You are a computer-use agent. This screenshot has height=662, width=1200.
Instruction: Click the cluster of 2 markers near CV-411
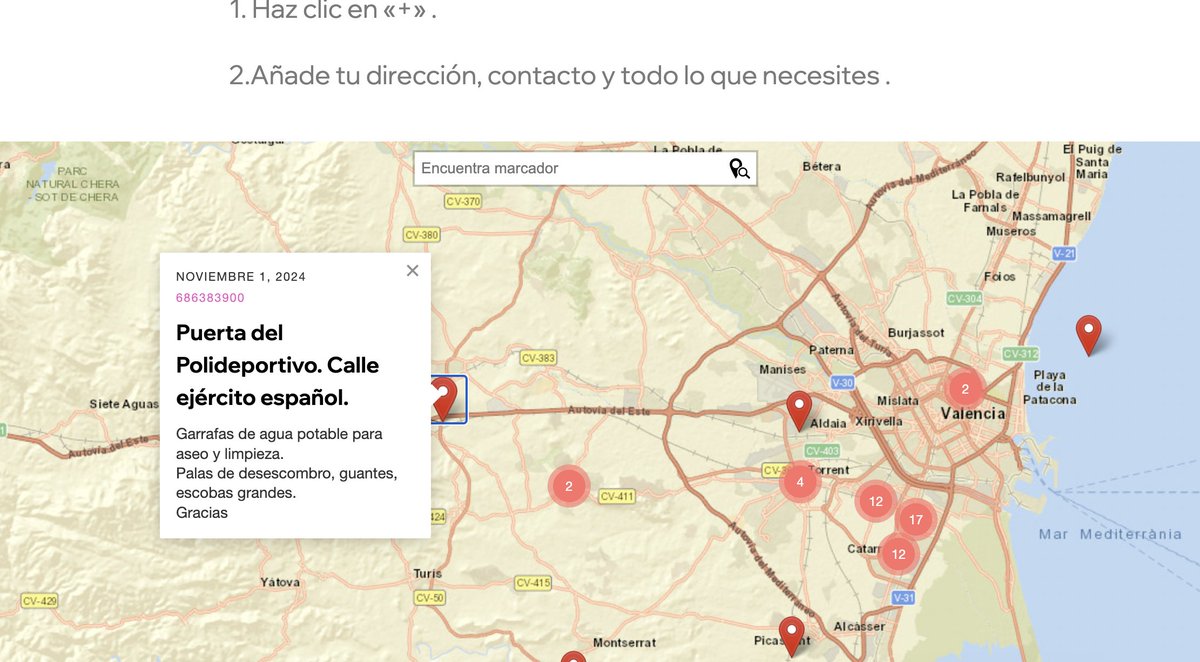click(x=568, y=485)
